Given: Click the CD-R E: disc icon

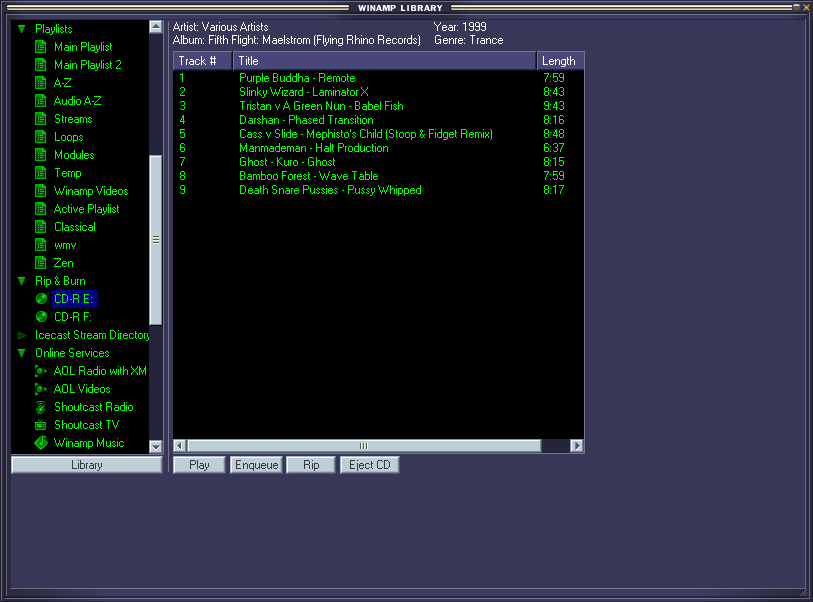Looking at the screenshot, I should click(x=41, y=299).
